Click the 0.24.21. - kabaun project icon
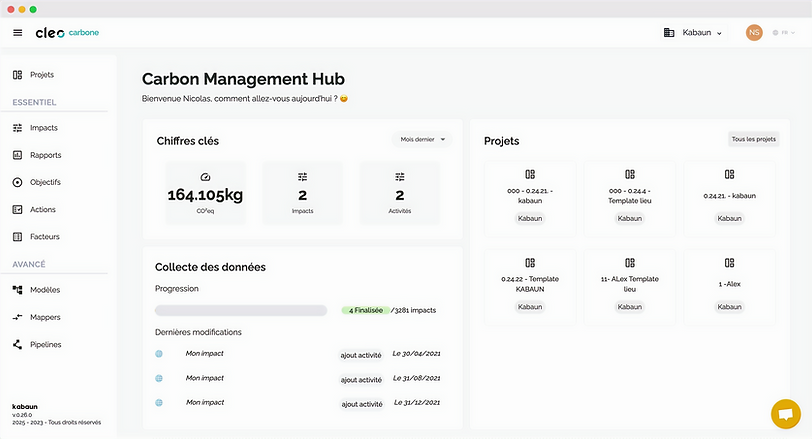The width and height of the screenshot is (812, 439). tap(729, 174)
